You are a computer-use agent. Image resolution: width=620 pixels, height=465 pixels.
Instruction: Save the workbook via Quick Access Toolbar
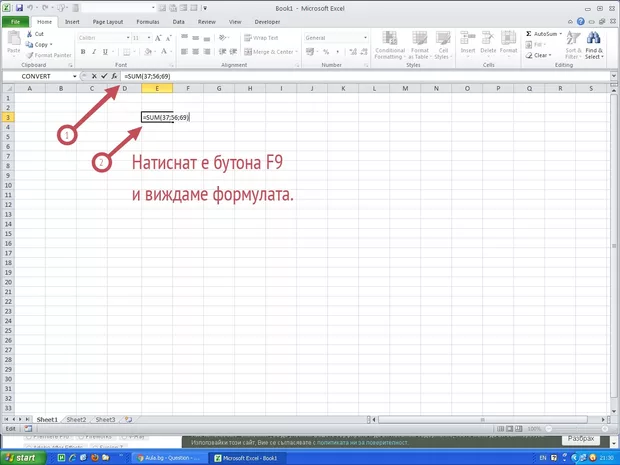click(x=19, y=8)
